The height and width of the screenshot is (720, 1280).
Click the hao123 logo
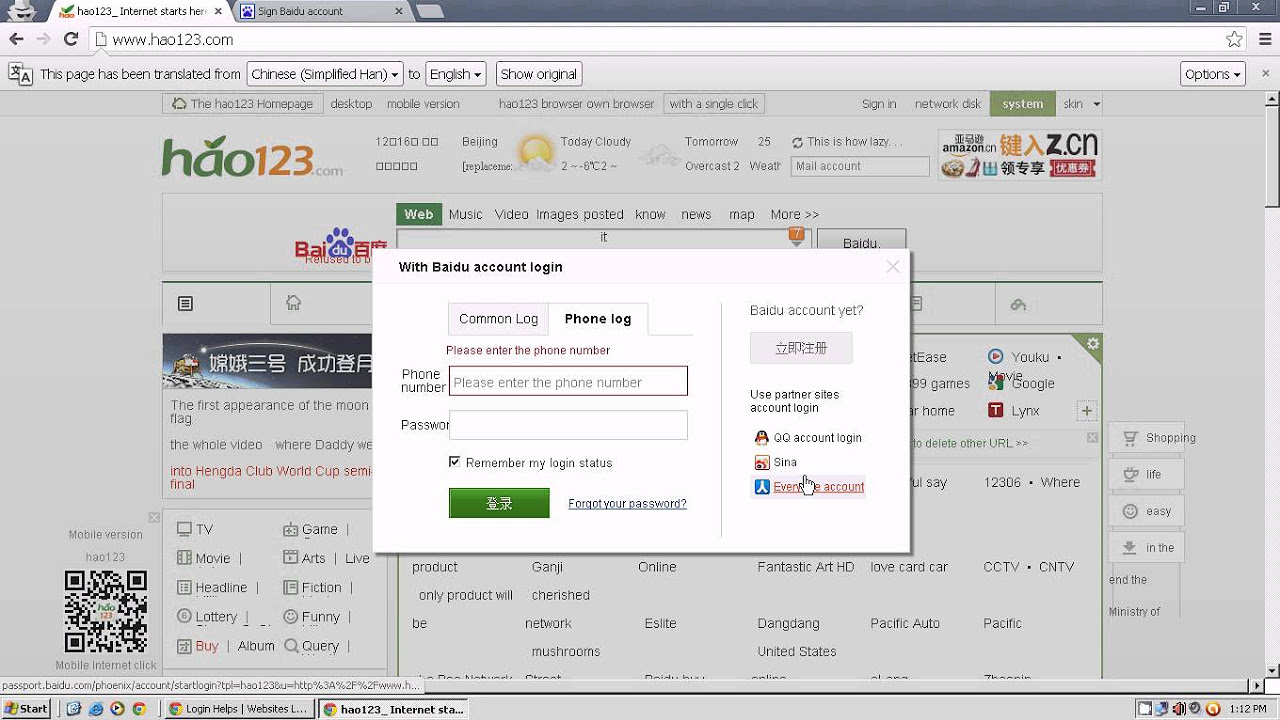tap(252, 157)
